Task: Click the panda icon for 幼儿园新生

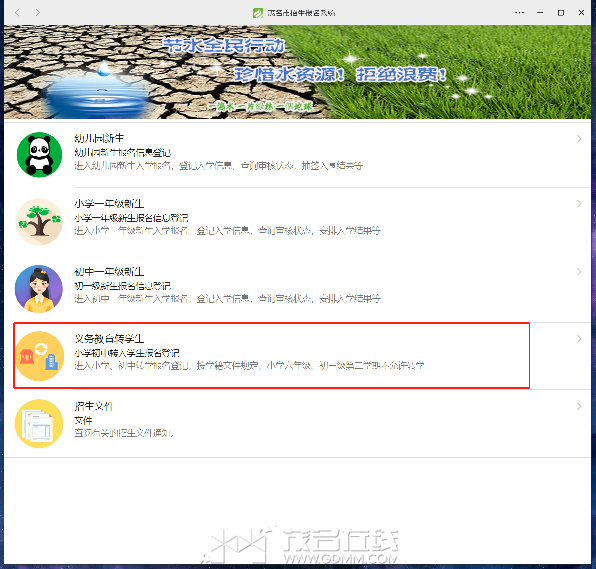Action: coord(40,154)
